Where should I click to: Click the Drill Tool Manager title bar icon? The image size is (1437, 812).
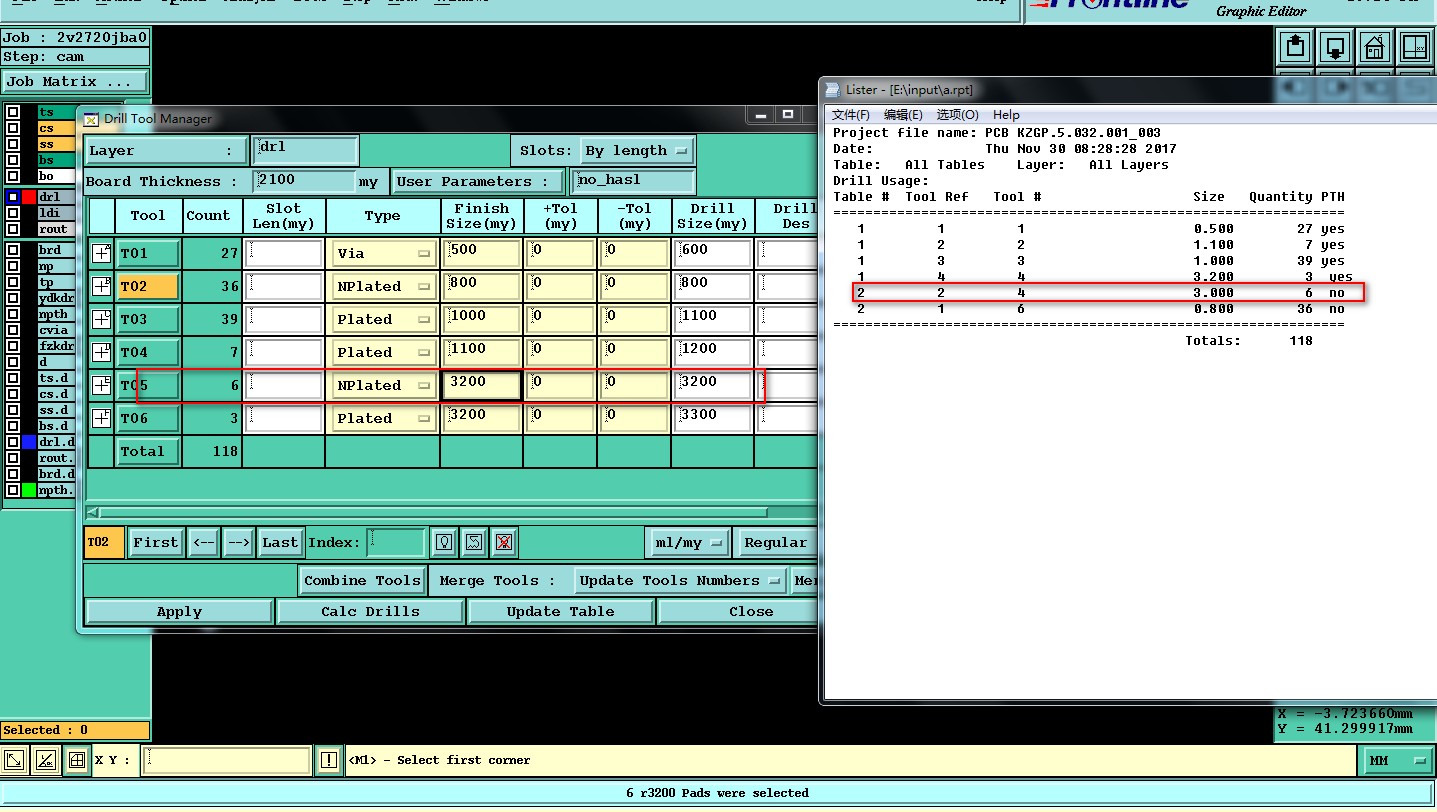point(91,119)
